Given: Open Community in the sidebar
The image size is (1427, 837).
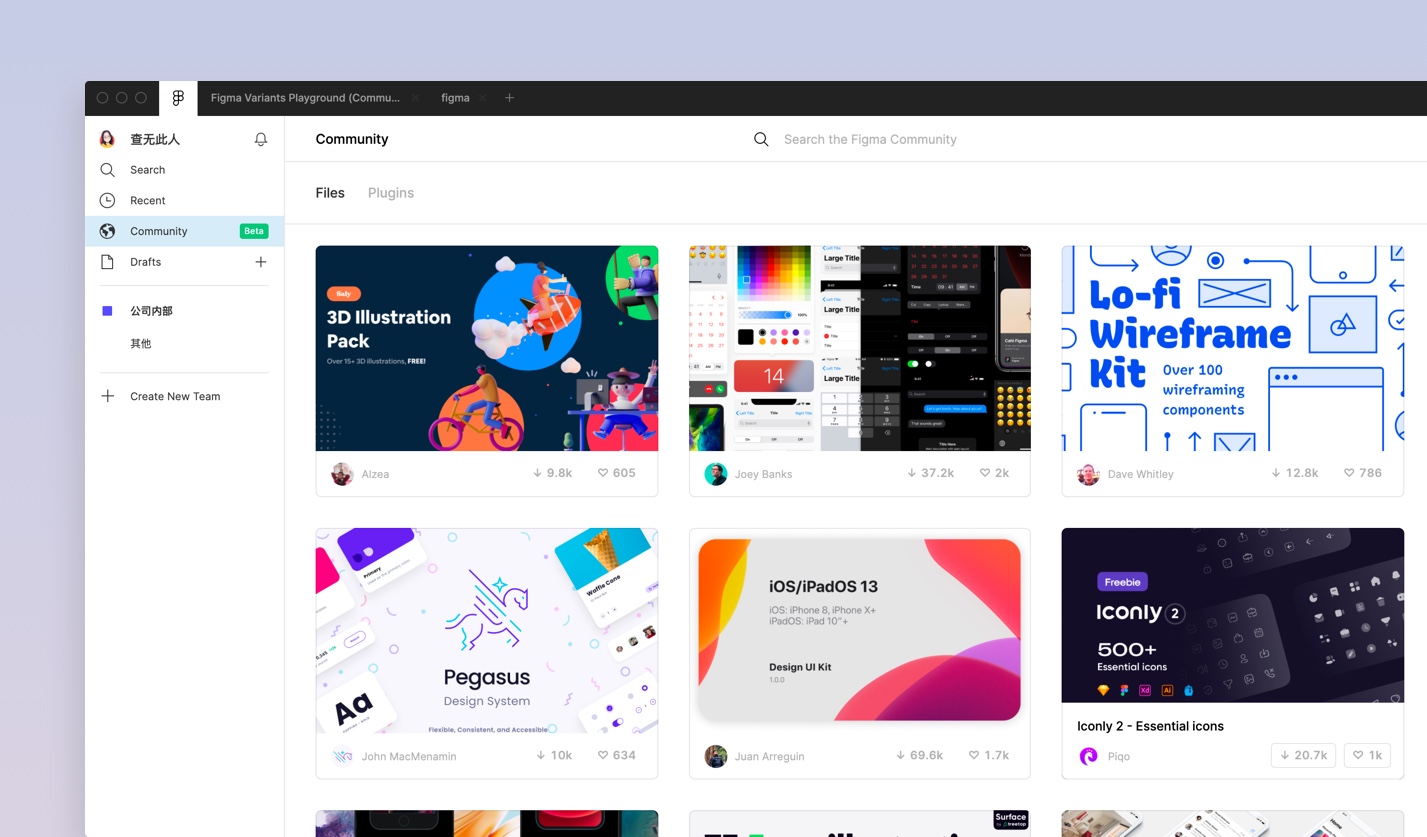Looking at the screenshot, I should click(184, 231).
